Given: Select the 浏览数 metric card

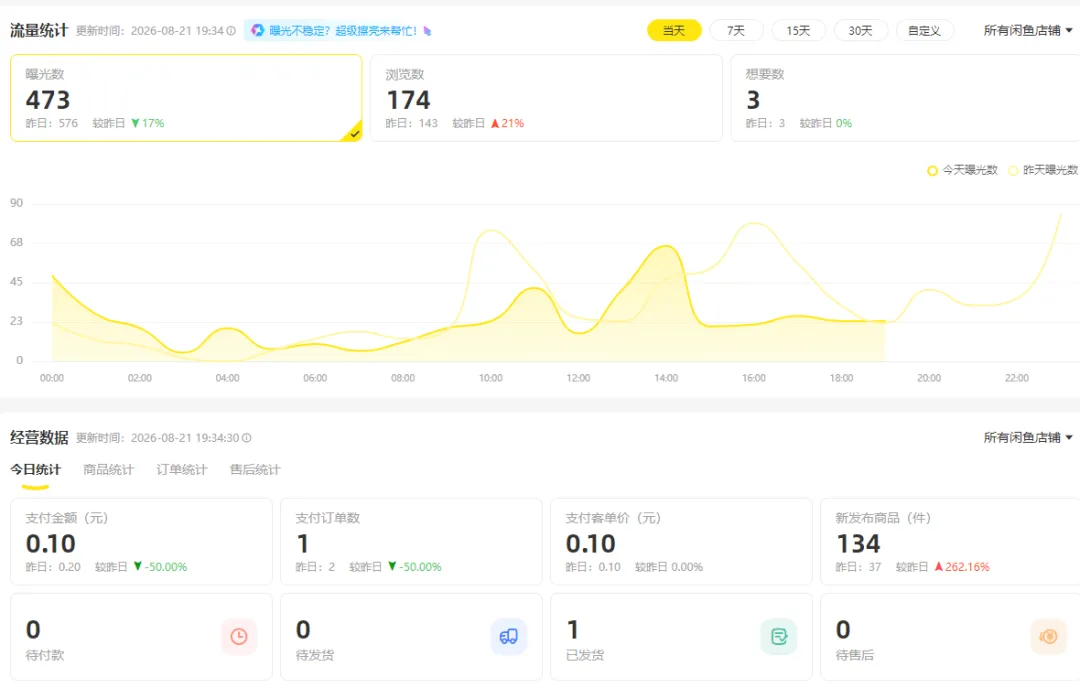Looking at the screenshot, I should (x=546, y=98).
